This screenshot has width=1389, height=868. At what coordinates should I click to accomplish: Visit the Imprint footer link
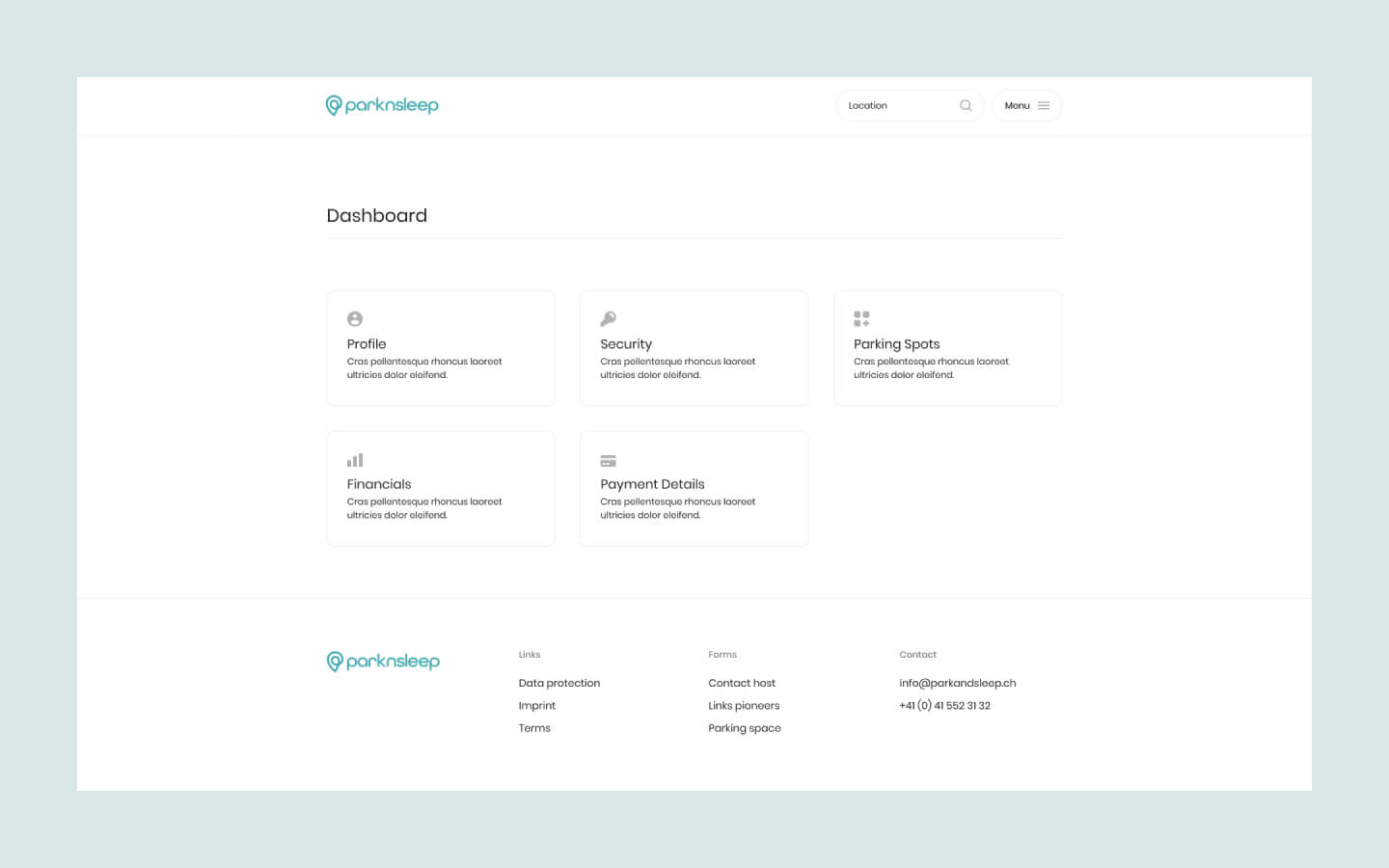pyautogui.click(x=537, y=706)
